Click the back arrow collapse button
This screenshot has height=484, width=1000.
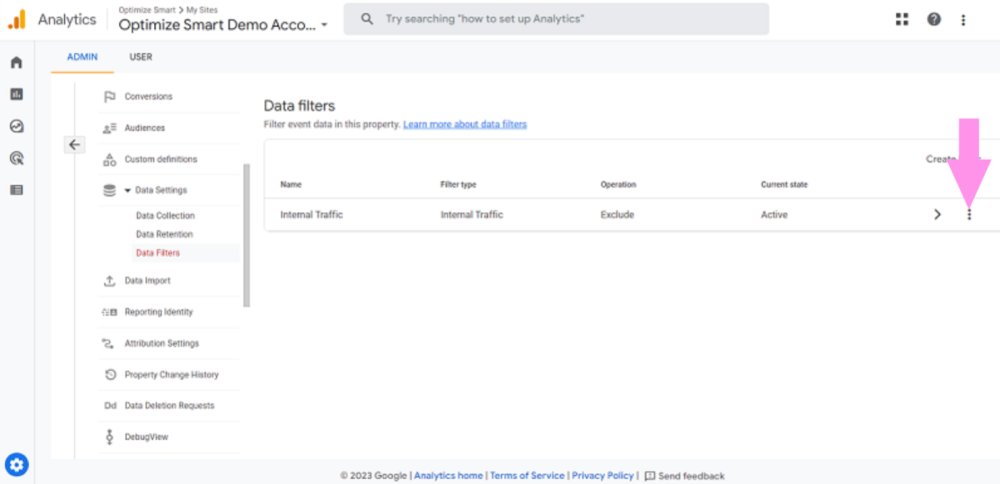pos(75,144)
